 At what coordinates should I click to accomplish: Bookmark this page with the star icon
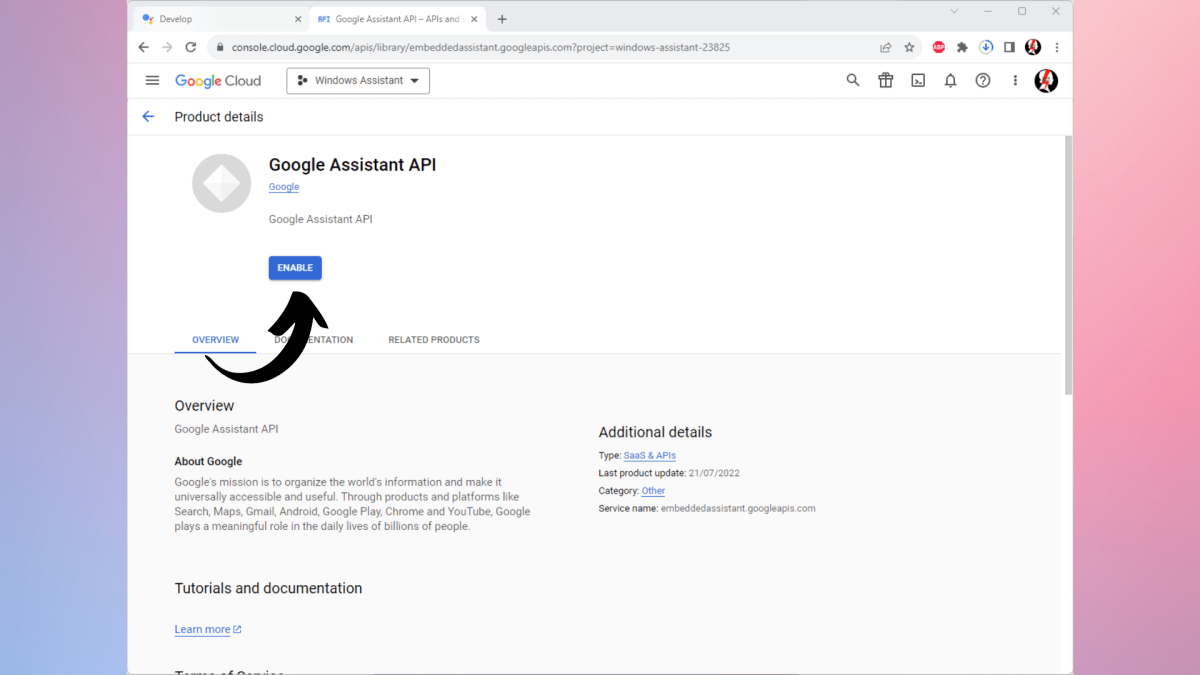pyautogui.click(x=909, y=47)
